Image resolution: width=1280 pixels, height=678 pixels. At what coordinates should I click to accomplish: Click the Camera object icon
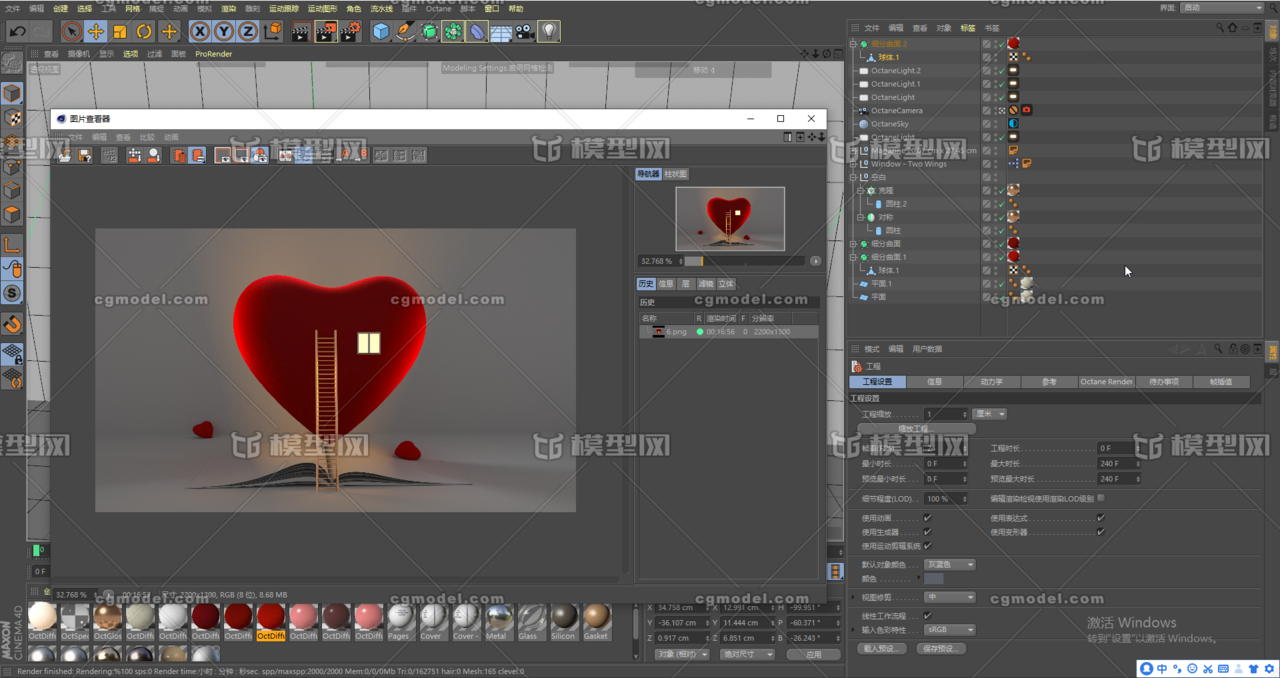pos(525,32)
